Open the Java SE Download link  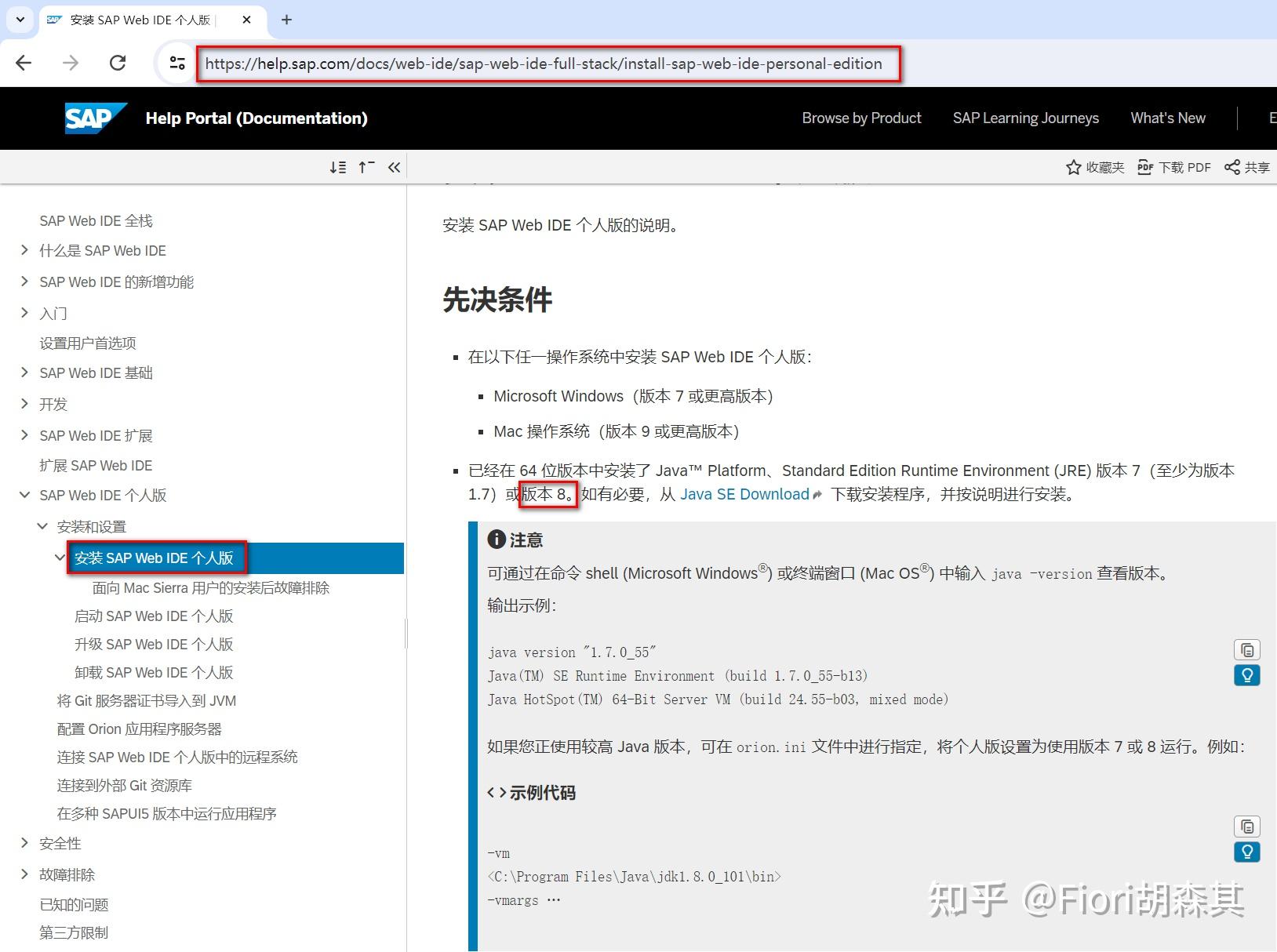coord(744,494)
